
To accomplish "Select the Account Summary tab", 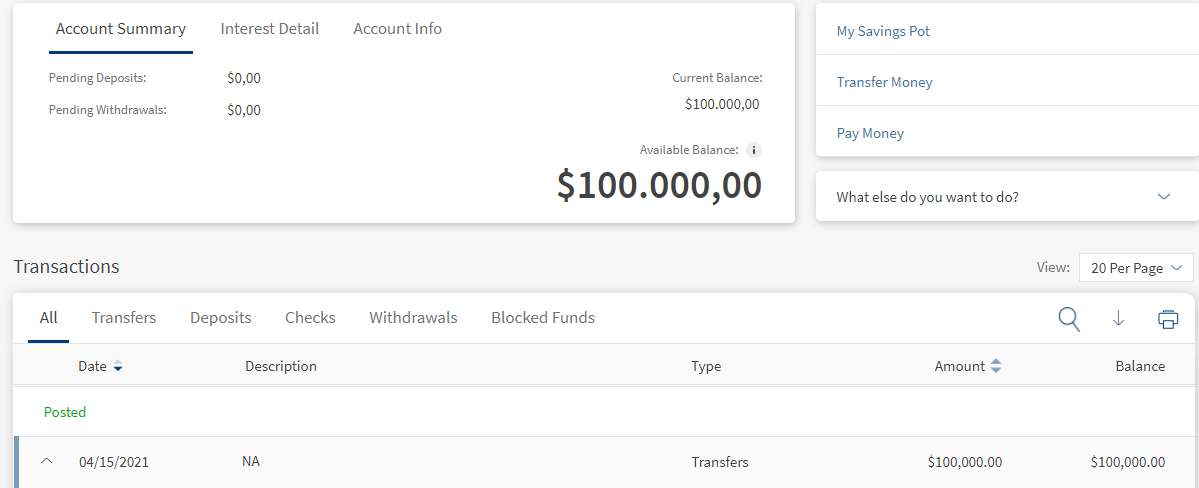I will 121,29.
